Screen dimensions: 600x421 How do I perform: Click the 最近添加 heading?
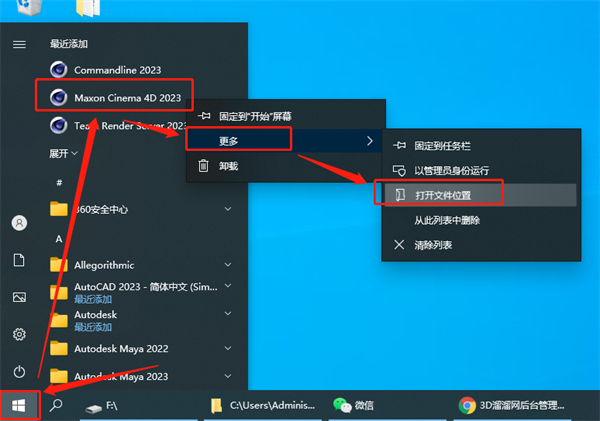pyautogui.click(x=69, y=44)
